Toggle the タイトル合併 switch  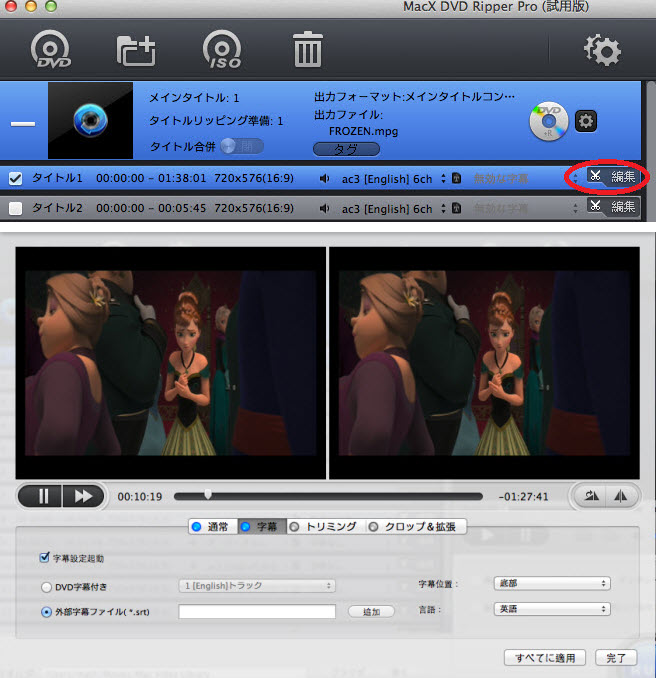[x=242, y=146]
